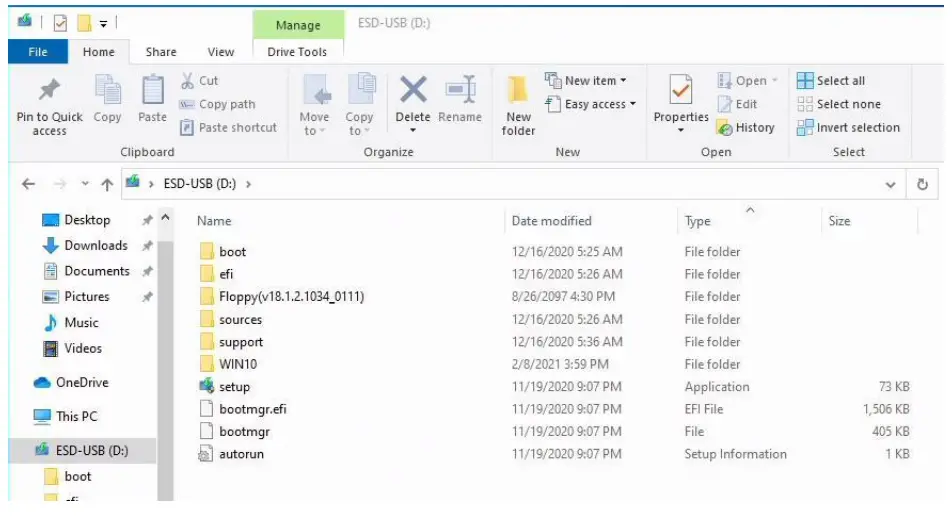952x531 pixels.
Task: Expand the Delete dropdown arrow
Action: 413,130
